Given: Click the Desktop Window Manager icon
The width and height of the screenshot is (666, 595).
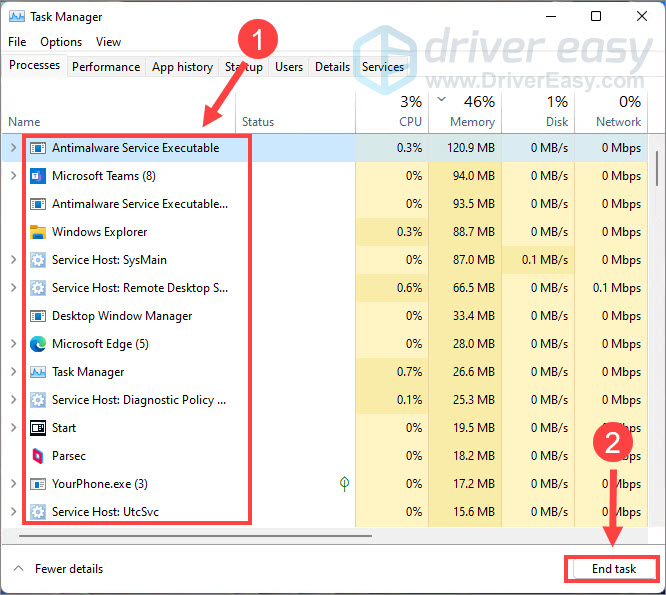Looking at the screenshot, I should 38,316.
